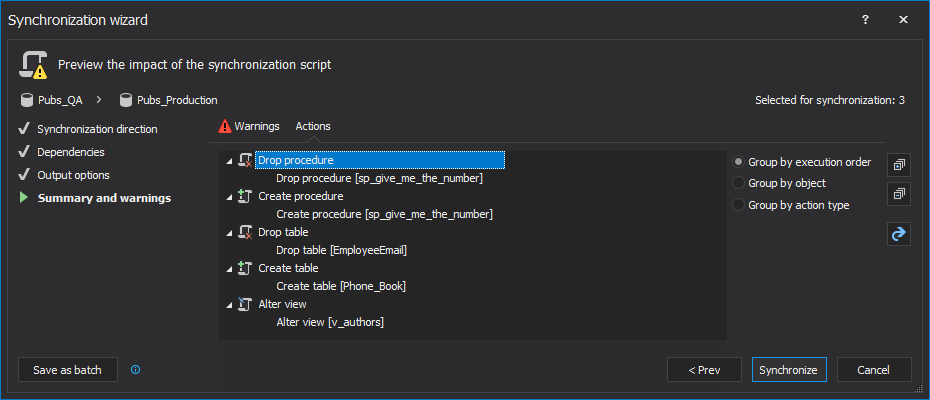930x400 pixels.
Task: Click the Create procedure action icon
Action: 245,196
